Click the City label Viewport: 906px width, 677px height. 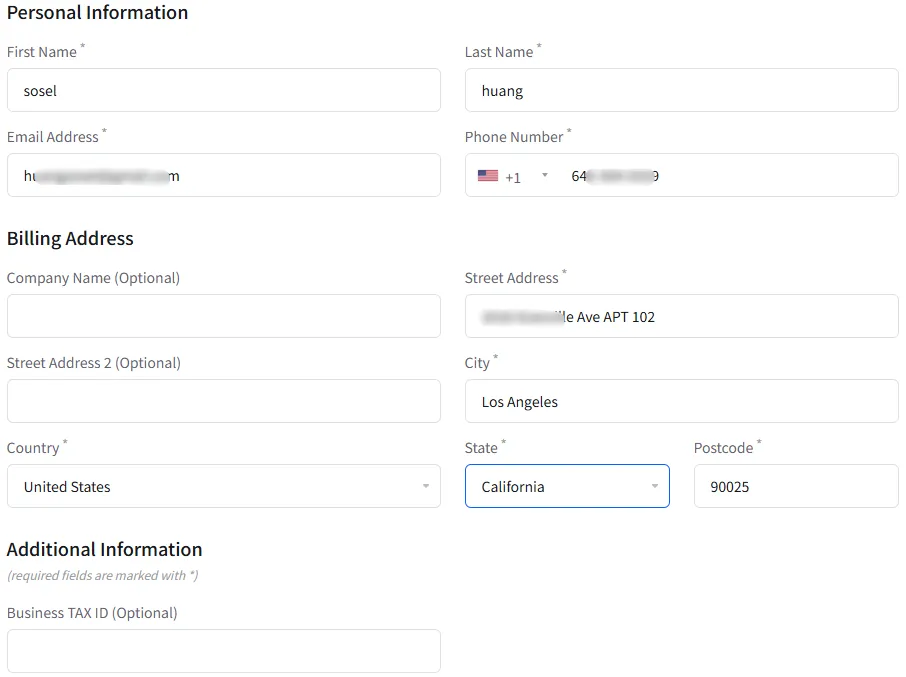pyautogui.click(x=477, y=363)
